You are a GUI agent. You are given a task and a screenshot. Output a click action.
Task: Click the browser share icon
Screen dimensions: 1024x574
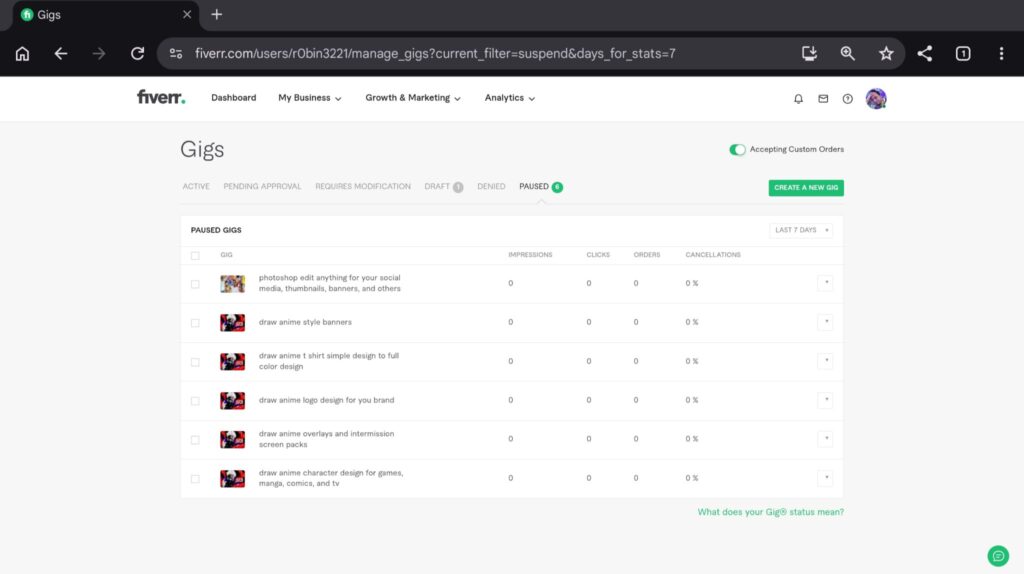point(924,54)
